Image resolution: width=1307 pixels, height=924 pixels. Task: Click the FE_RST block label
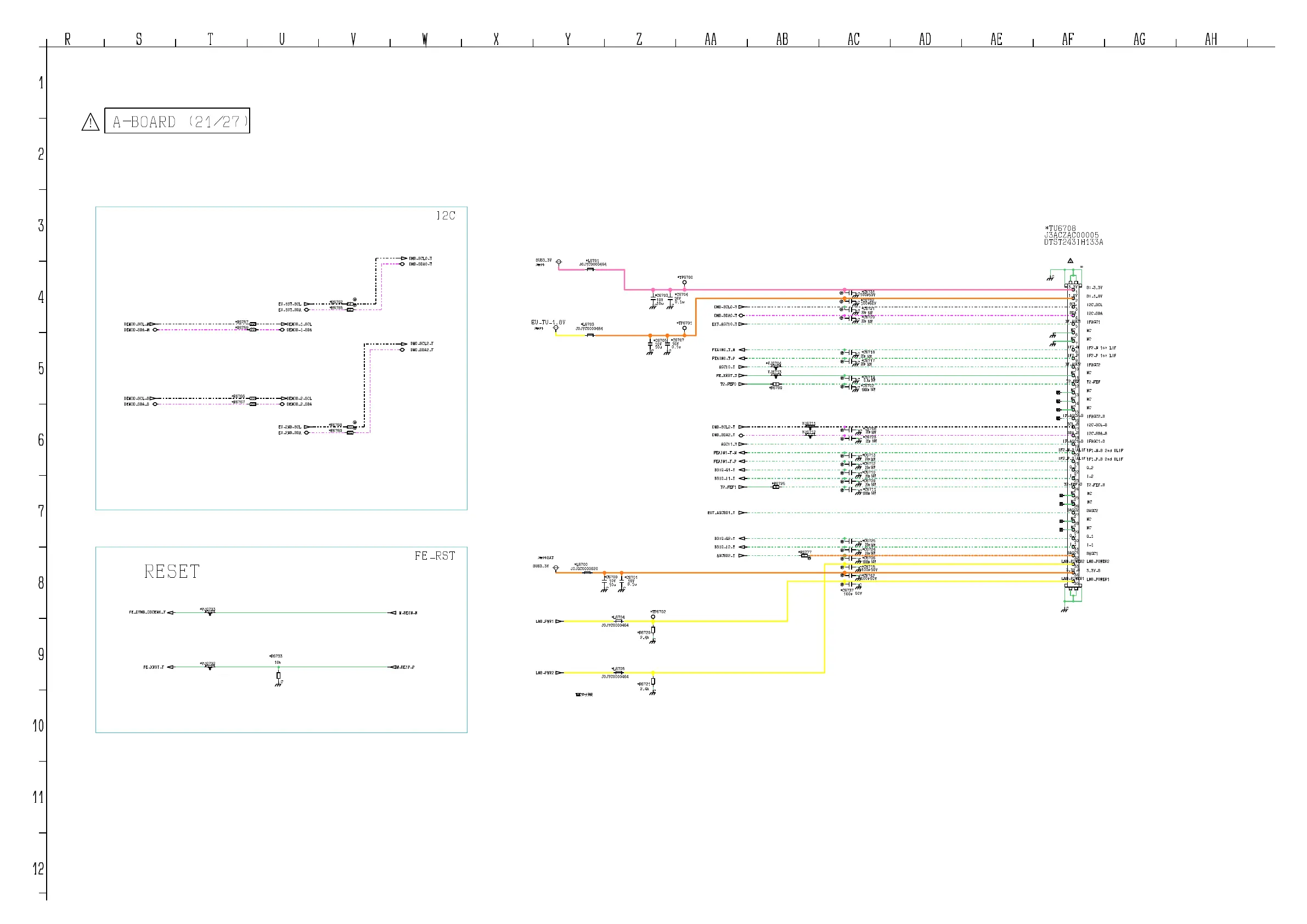pos(435,556)
